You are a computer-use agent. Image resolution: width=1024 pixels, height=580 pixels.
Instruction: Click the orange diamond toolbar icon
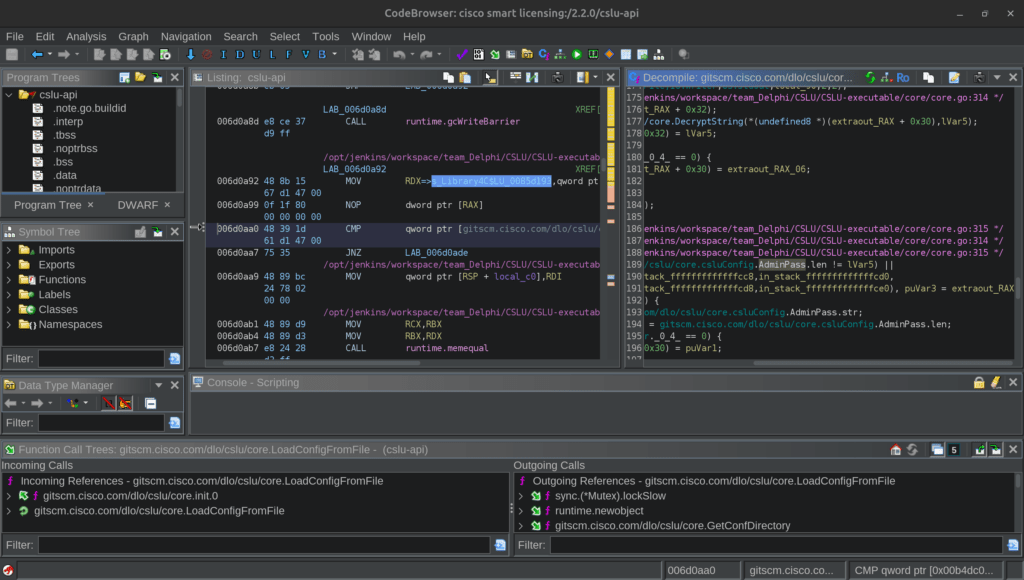609,55
